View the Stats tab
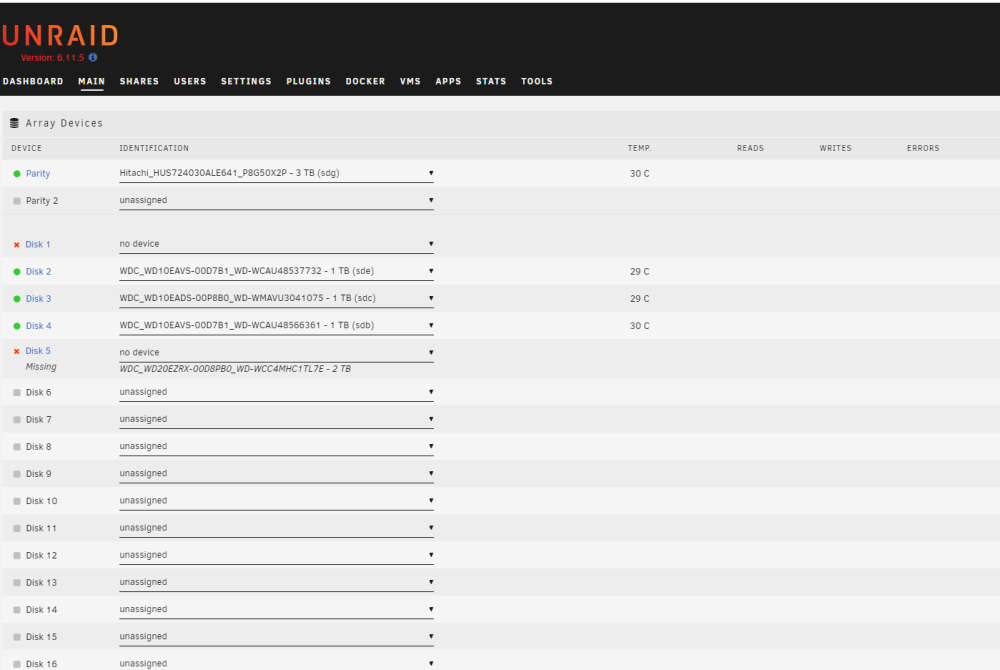 pos(491,82)
